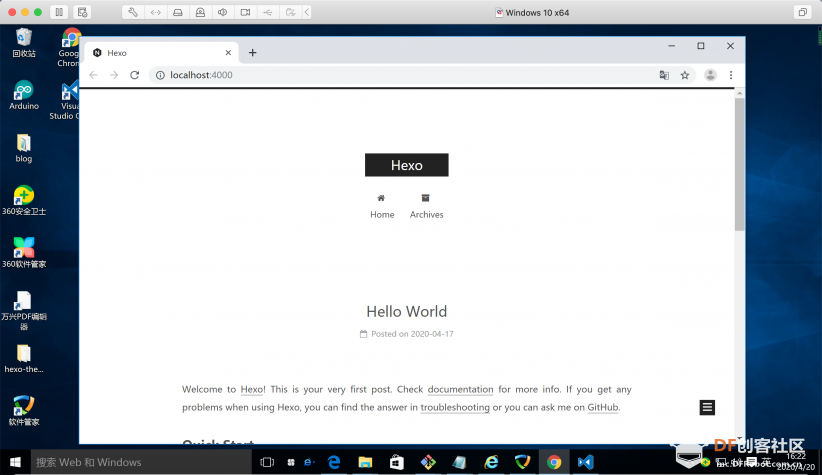Open Internet Explorer from taskbar
This screenshot has width=822, height=475.
point(491,462)
